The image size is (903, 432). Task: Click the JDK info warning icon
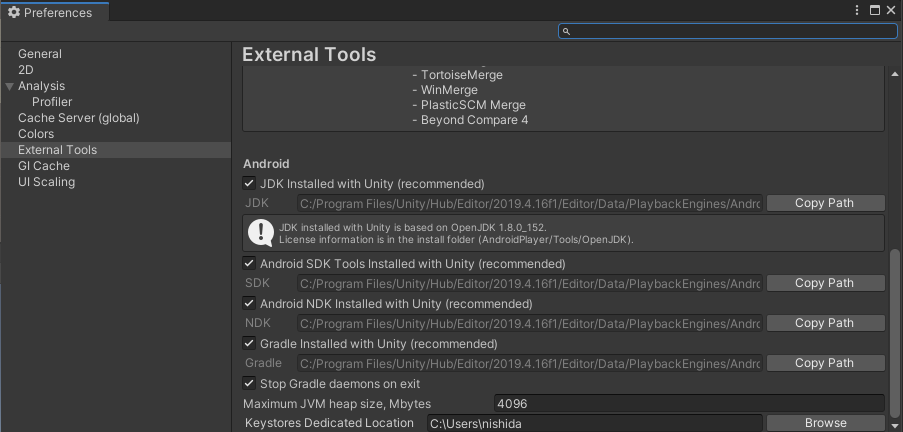pos(261,233)
